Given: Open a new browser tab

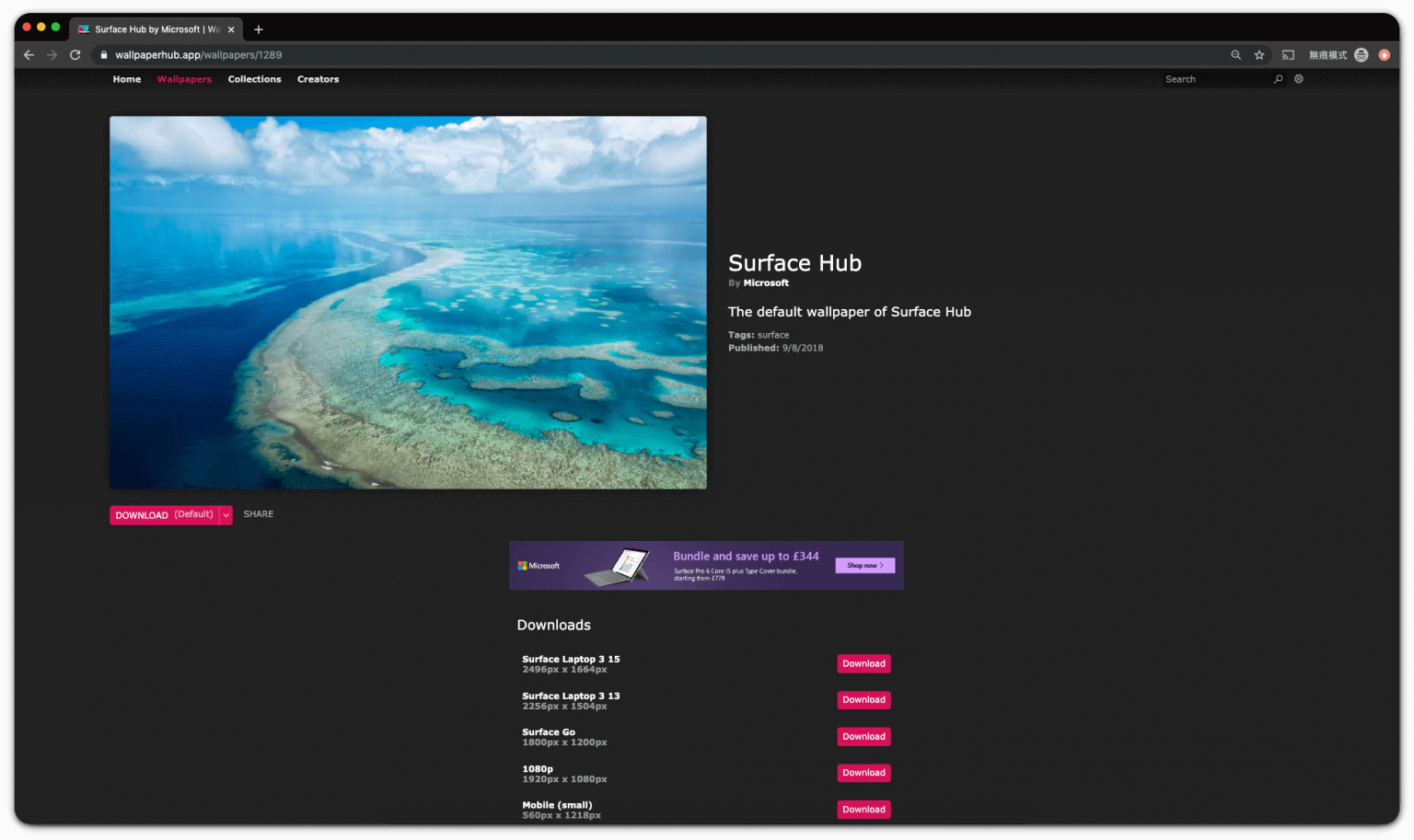Looking at the screenshot, I should point(259,29).
